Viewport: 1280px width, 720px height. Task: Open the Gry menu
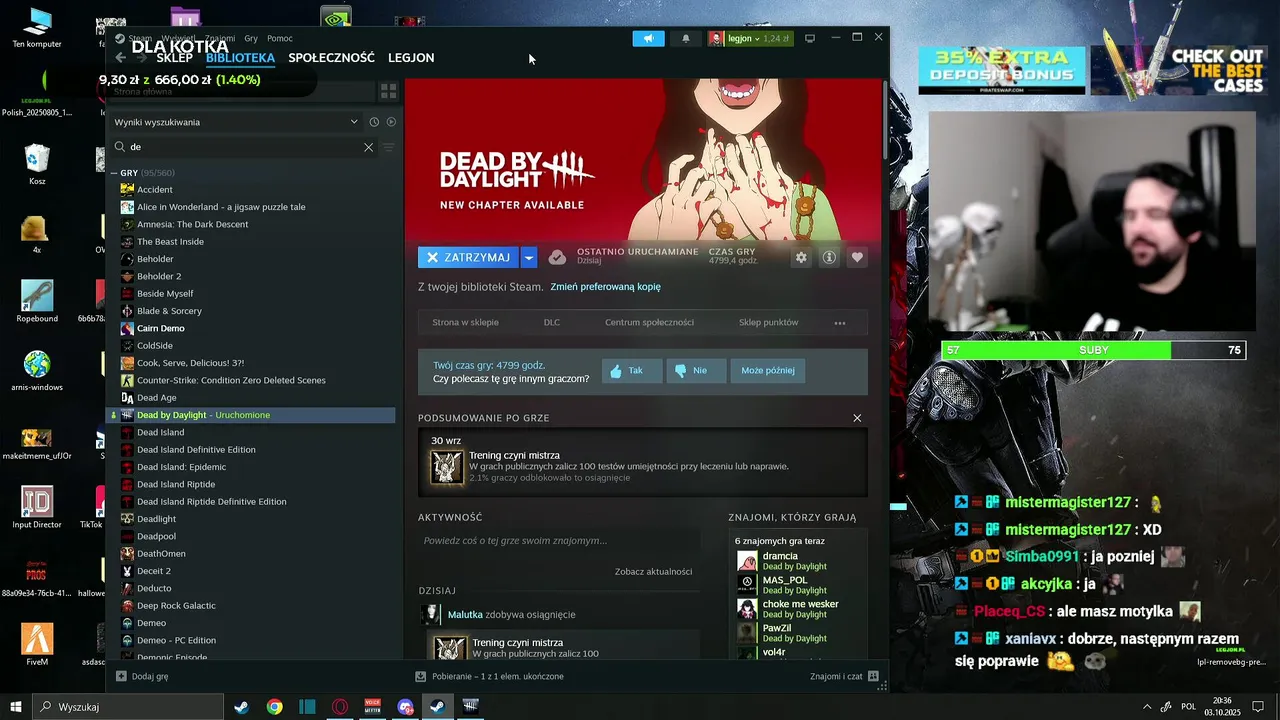click(x=251, y=38)
